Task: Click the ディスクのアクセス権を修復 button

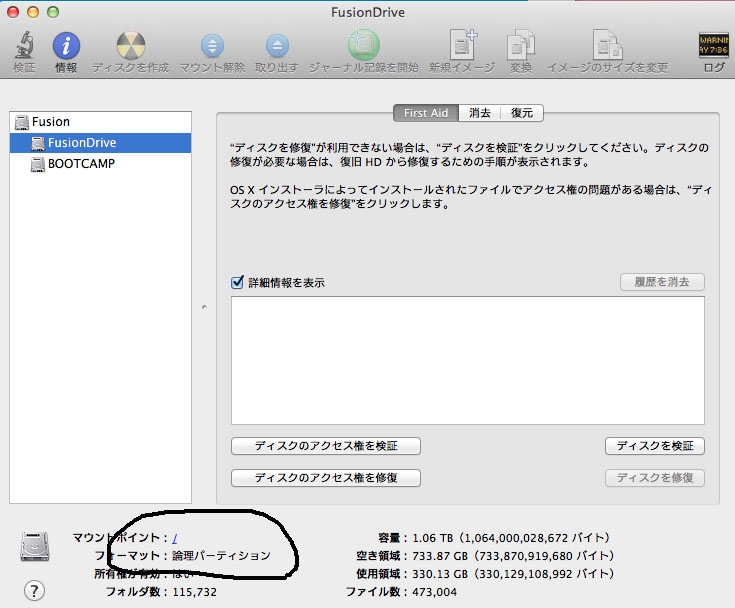Action: click(326, 478)
